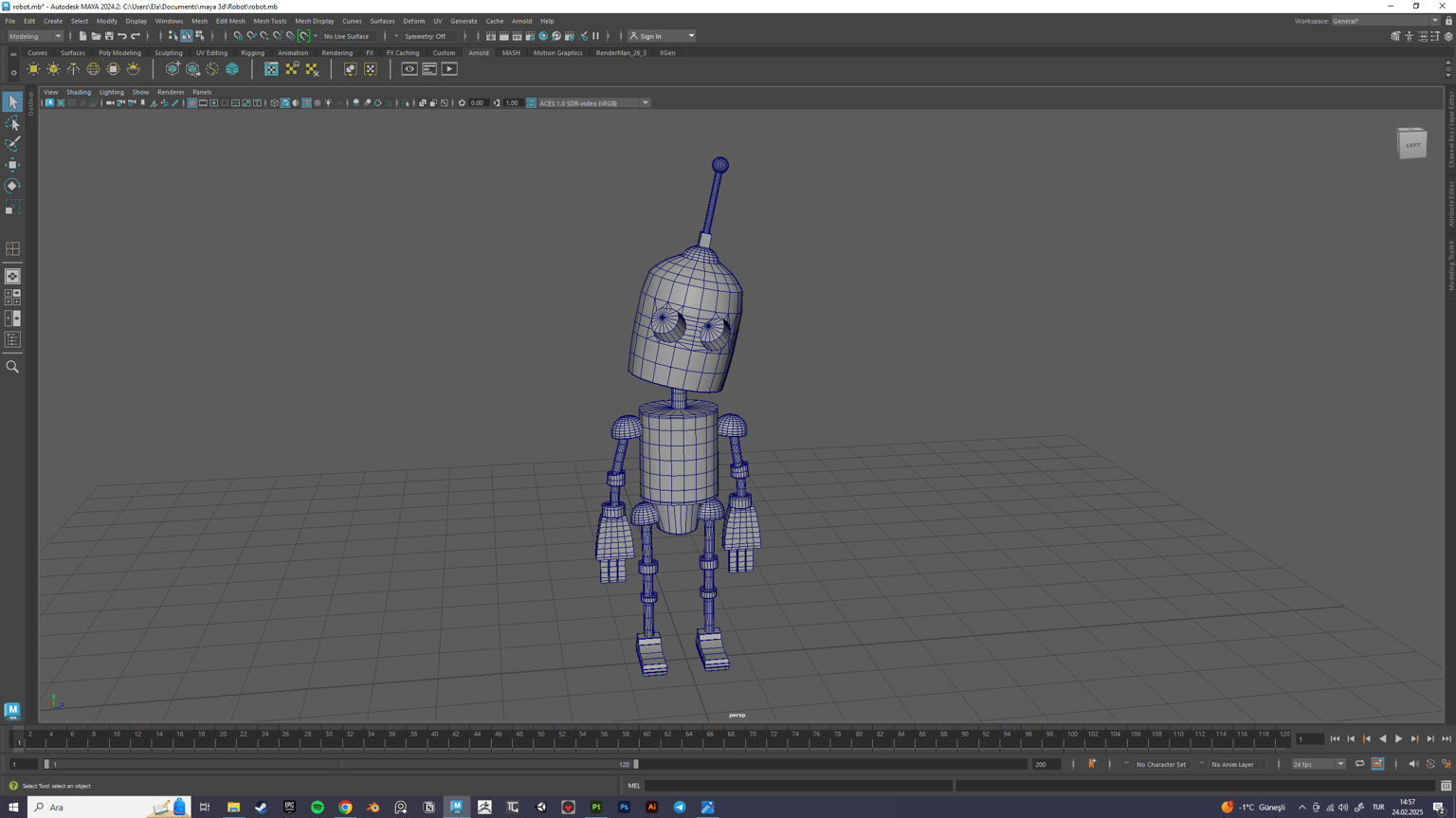Switch to the Rigging shelf tab

252,53
